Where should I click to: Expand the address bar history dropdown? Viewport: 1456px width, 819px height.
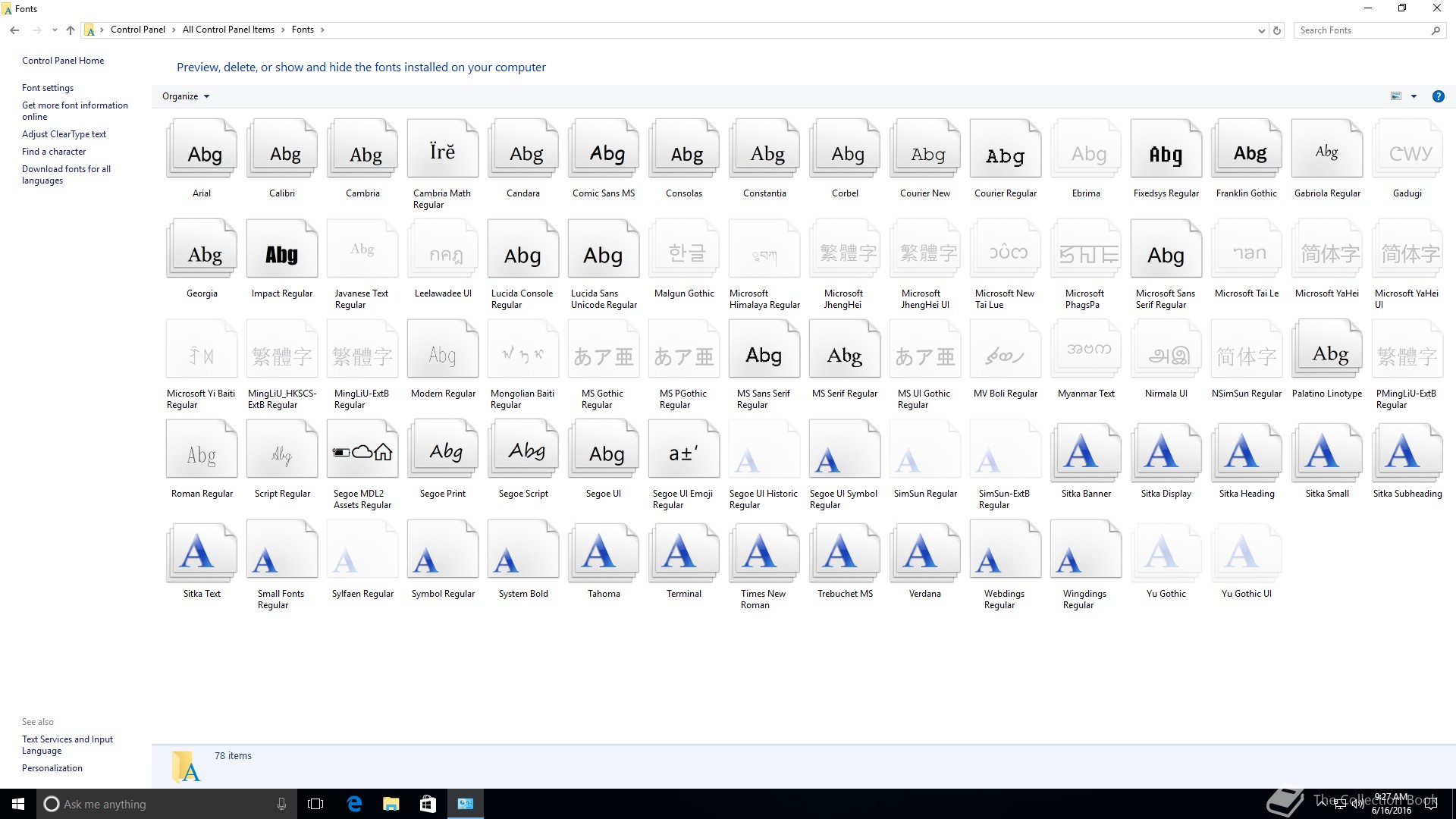click(1261, 30)
